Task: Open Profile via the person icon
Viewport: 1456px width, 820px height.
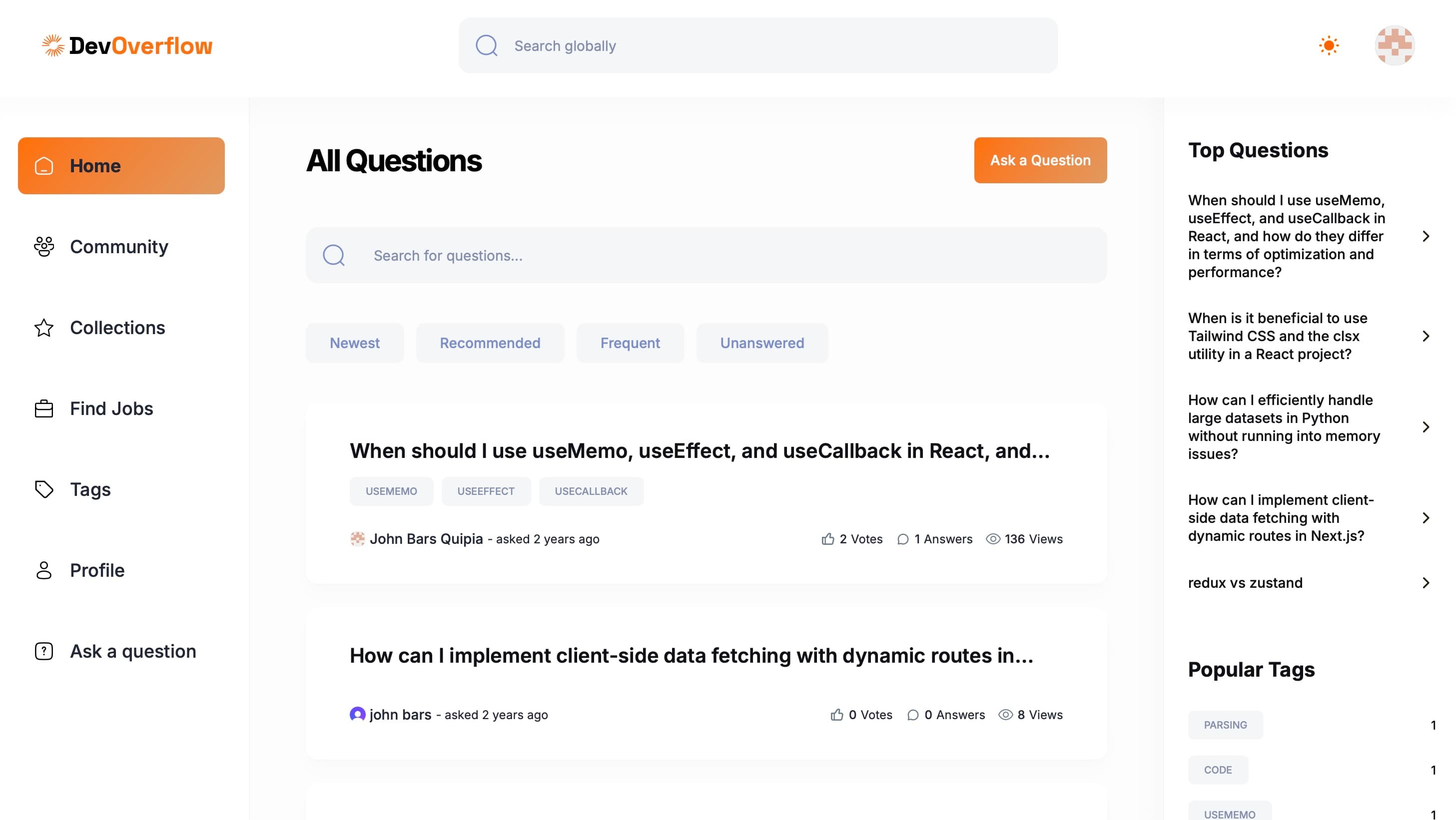Action: point(43,570)
